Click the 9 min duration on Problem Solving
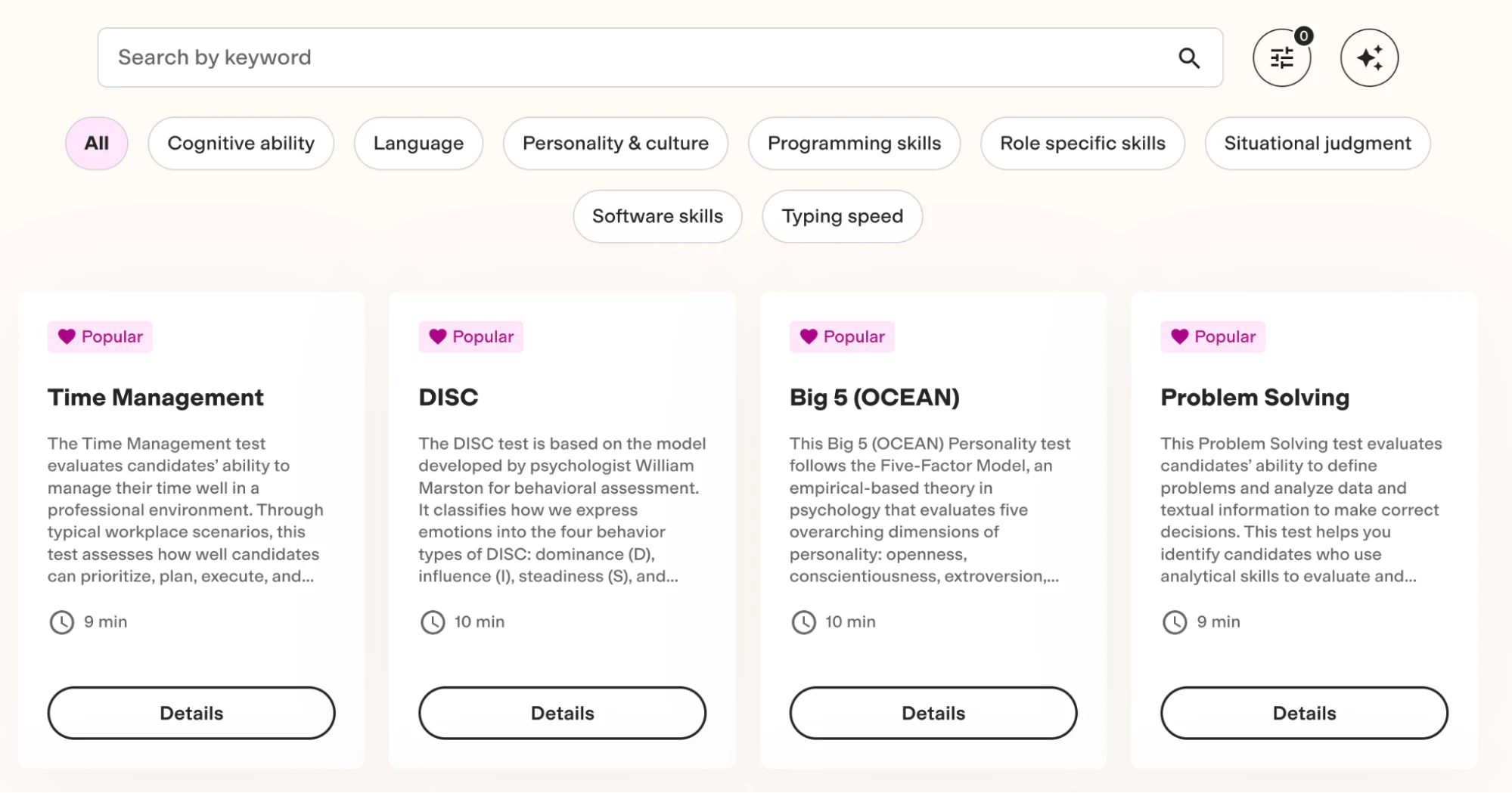 (1219, 622)
